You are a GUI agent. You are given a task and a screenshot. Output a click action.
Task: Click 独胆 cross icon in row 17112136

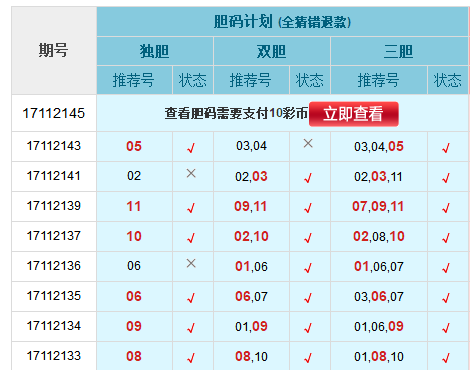191,263
